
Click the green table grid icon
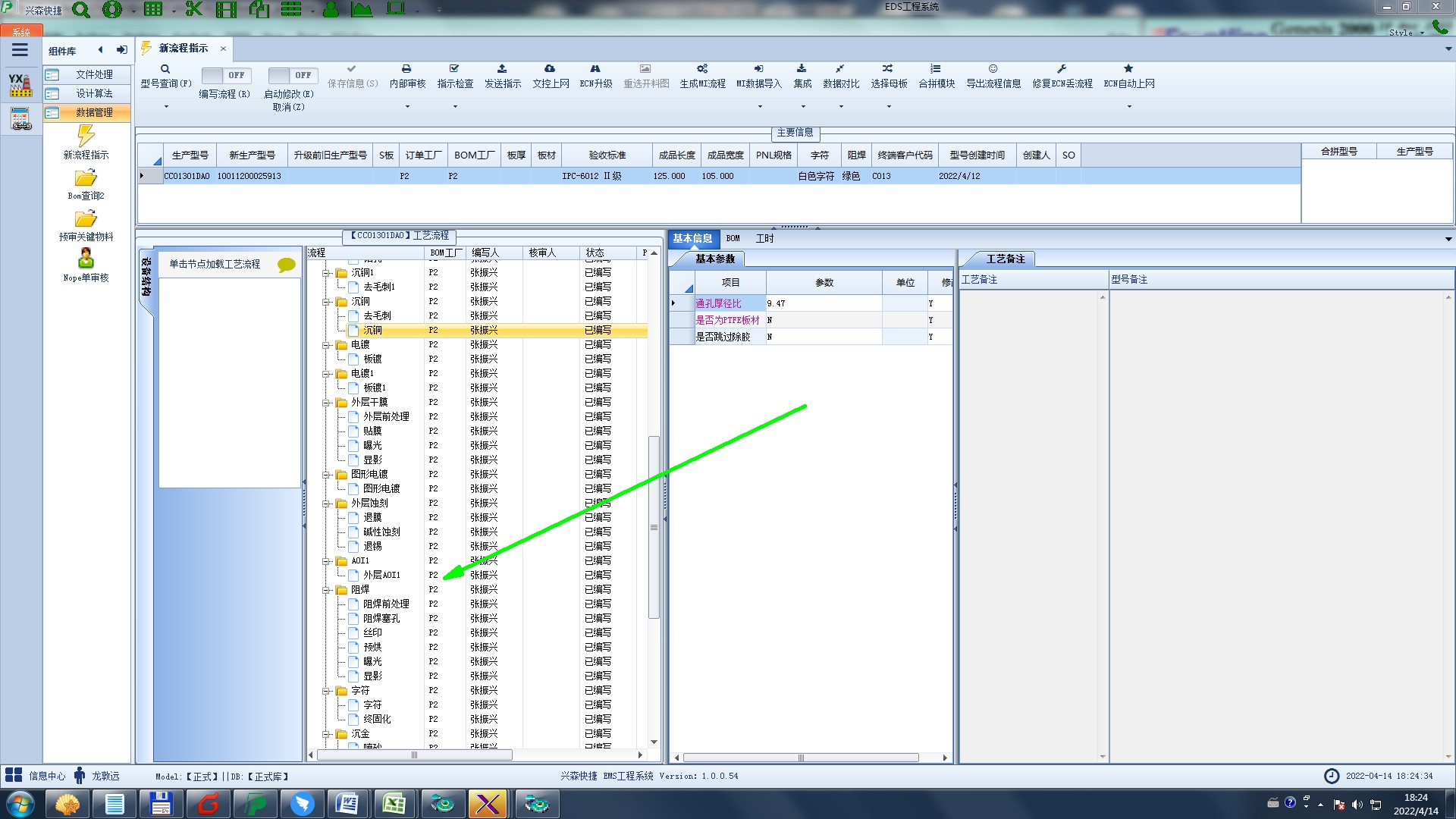click(x=153, y=9)
